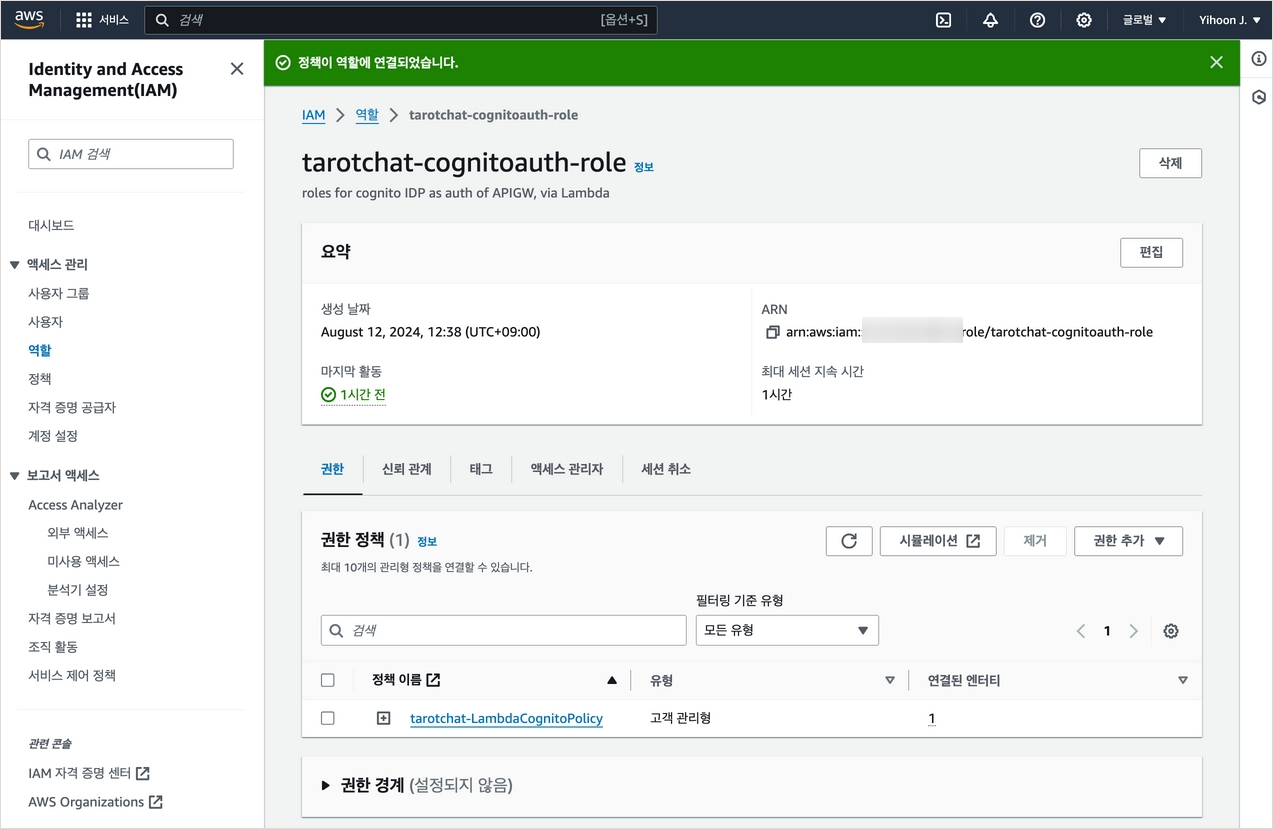Viewport: 1273px width, 829px height.
Task: Open external link icon beside 정책 이름
Action: click(x=433, y=680)
